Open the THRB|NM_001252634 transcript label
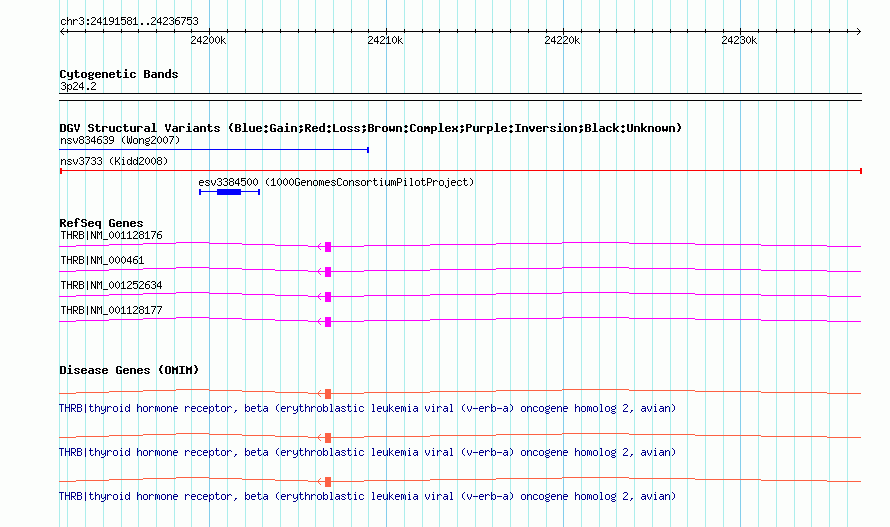Screen dimensions: 890x527 click(111, 285)
